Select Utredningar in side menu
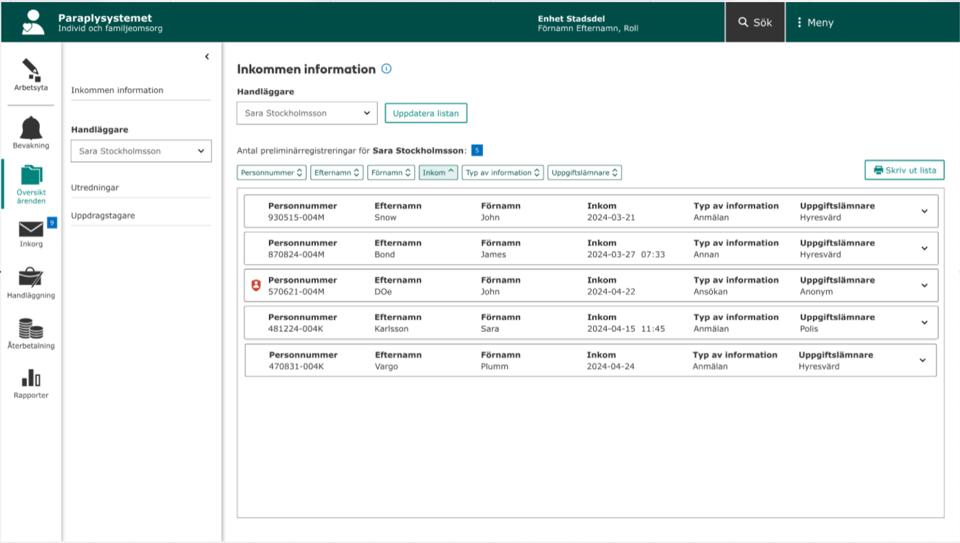Viewport: 960px width, 543px height. point(95,187)
